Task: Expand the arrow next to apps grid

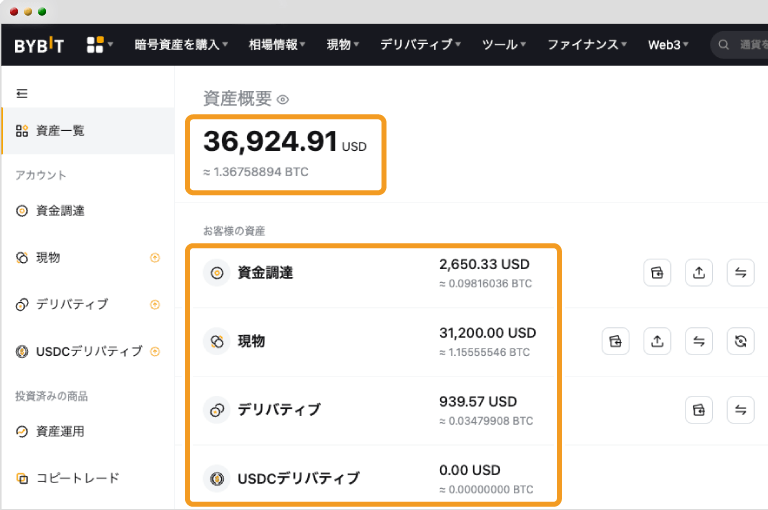Action: pos(111,45)
